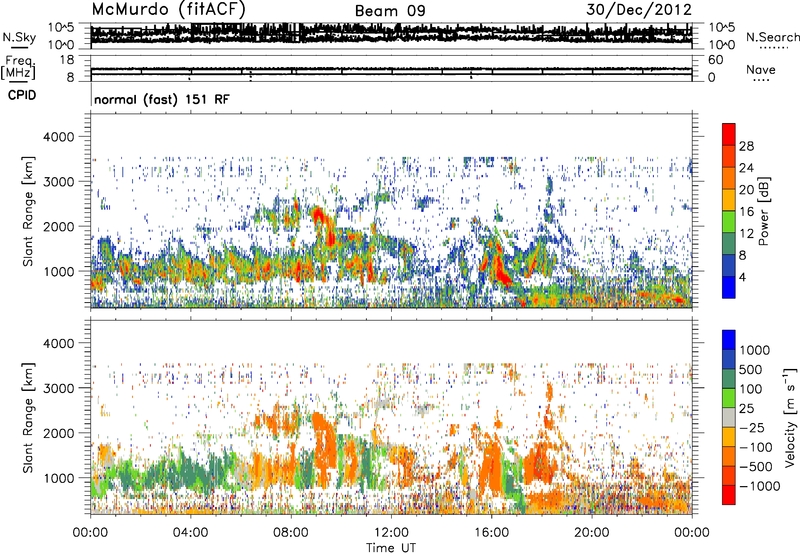Select the sky noise trace panel

point(391,36)
